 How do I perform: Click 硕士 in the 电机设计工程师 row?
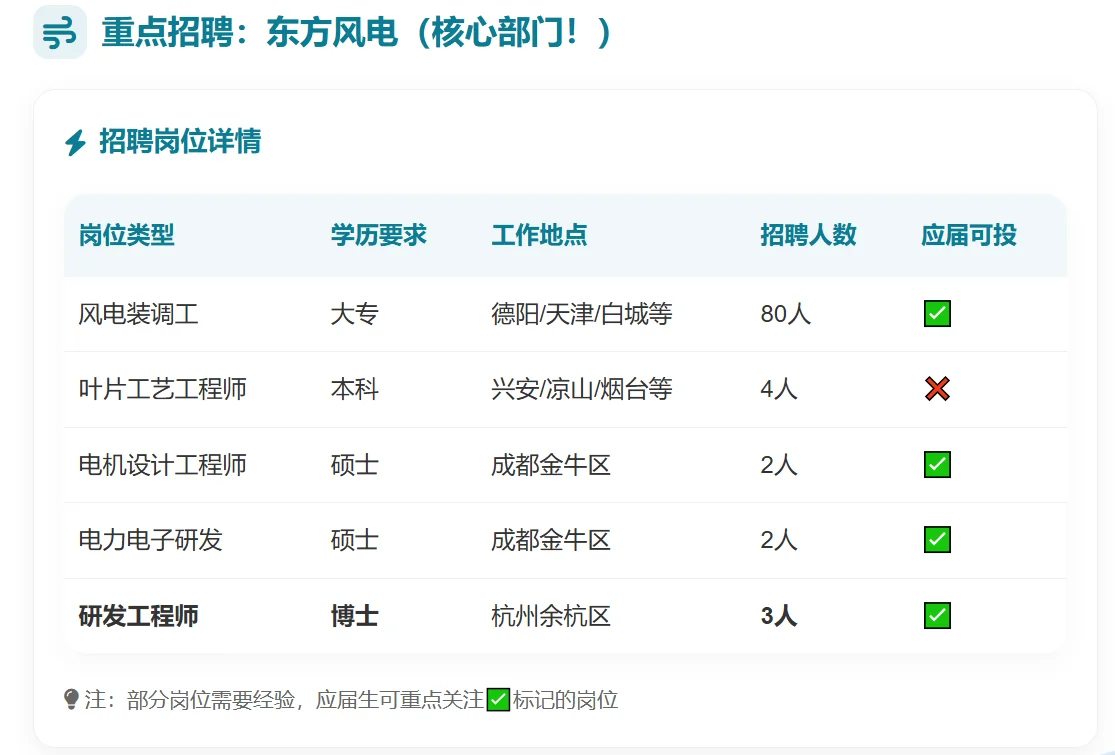(x=355, y=465)
